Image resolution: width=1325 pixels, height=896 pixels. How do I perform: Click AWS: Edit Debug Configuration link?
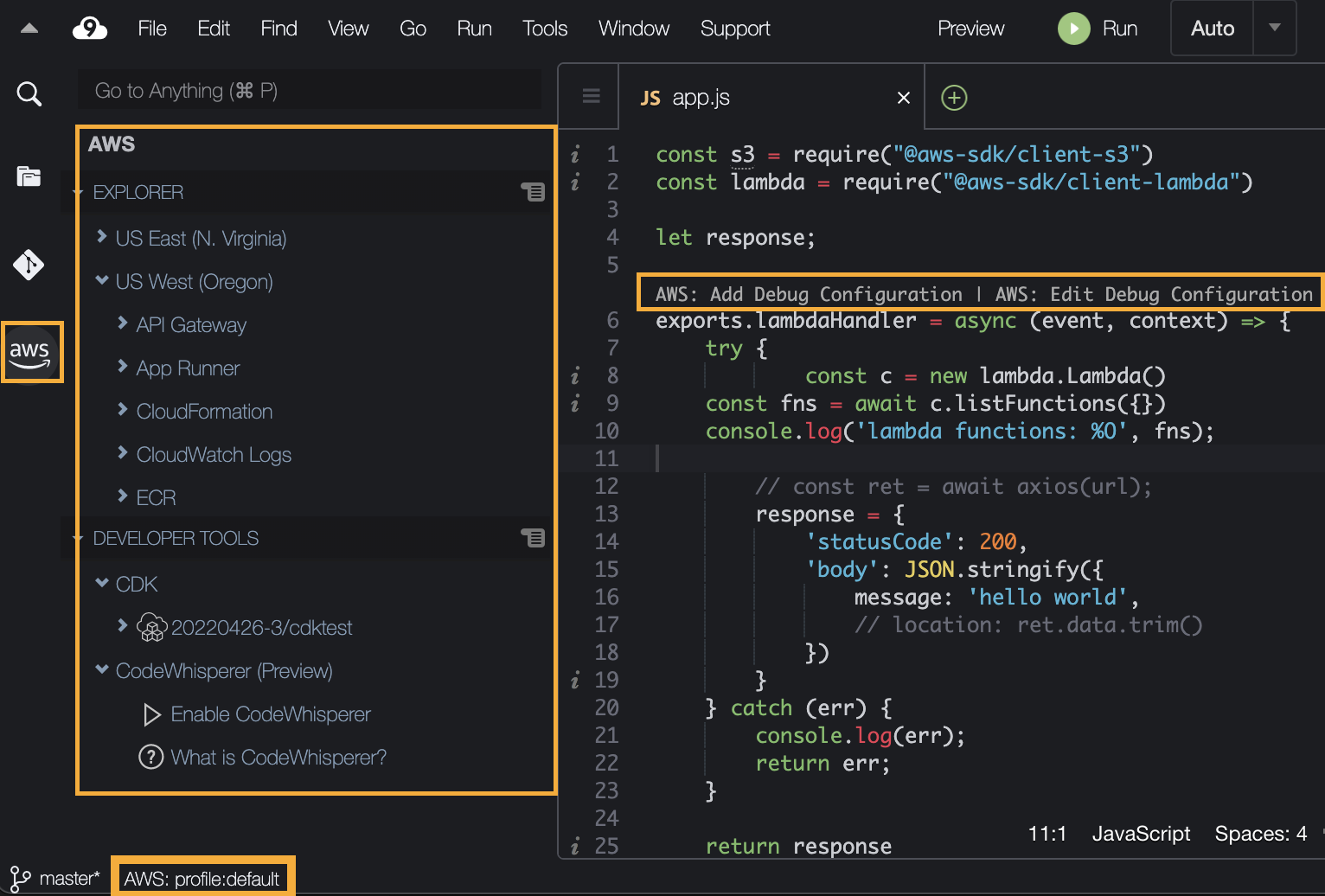(x=1154, y=294)
